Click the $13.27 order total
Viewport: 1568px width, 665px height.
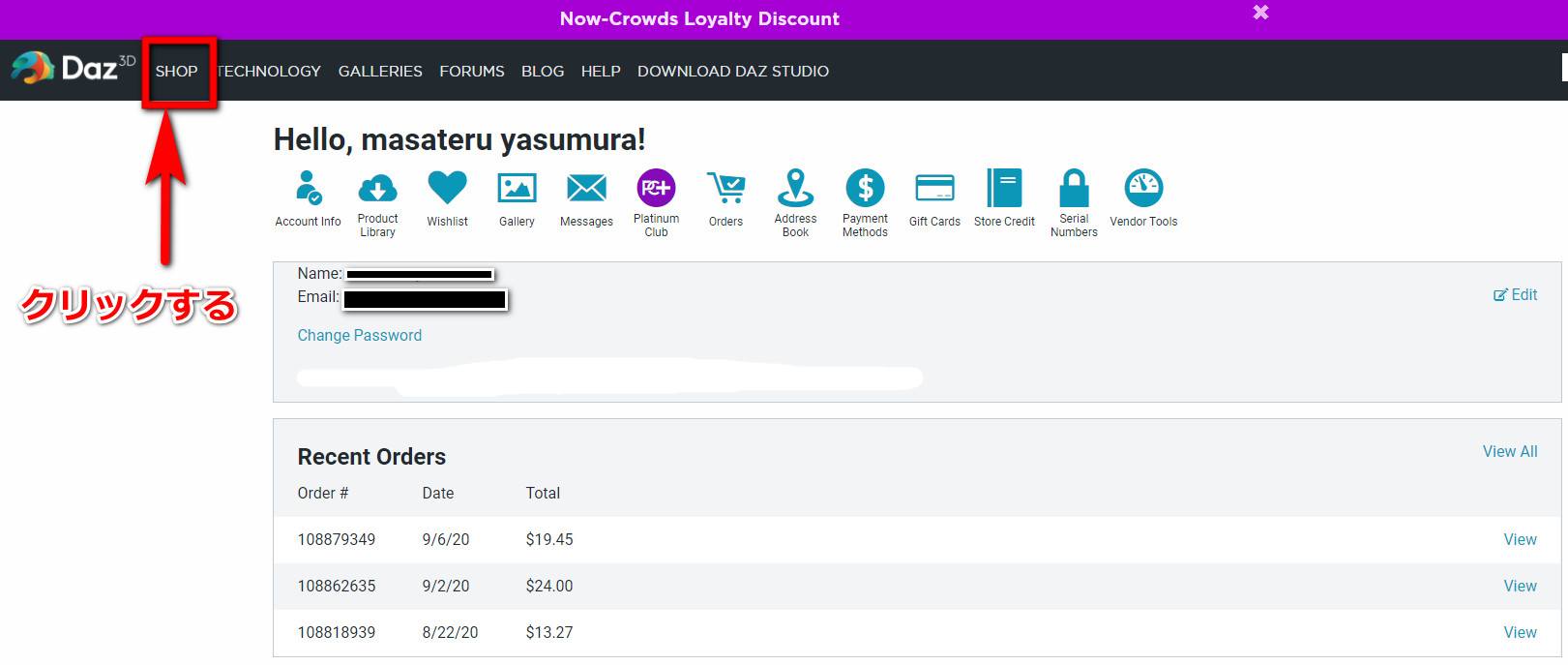click(548, 632)
